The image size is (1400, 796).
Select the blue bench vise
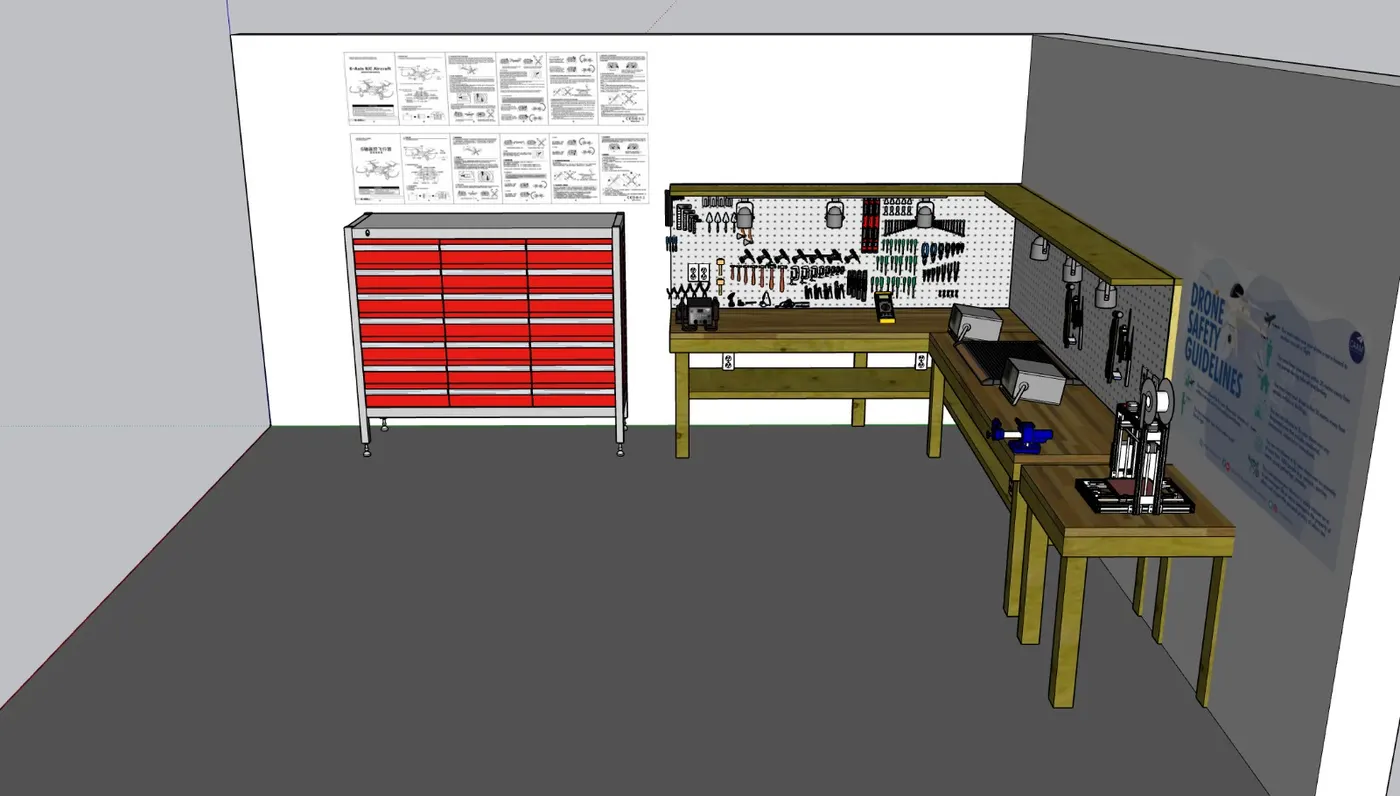1020,437
